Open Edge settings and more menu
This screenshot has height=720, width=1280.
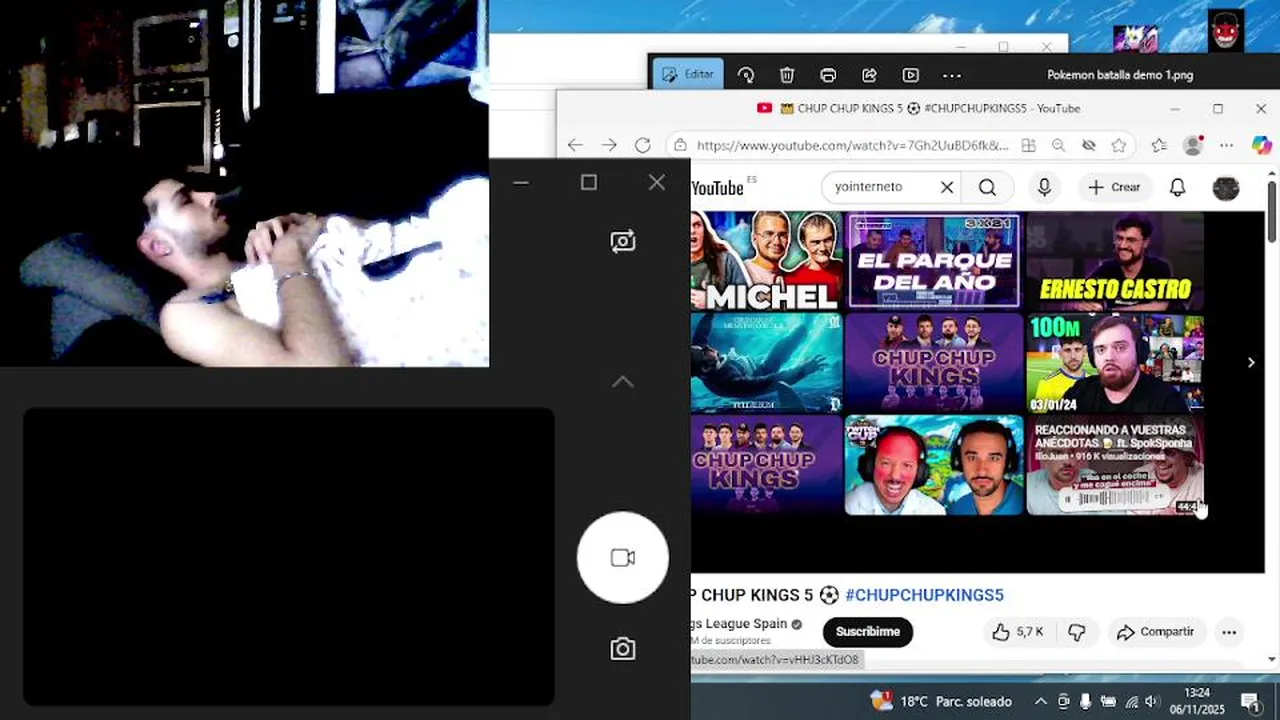coord(1227,145)
